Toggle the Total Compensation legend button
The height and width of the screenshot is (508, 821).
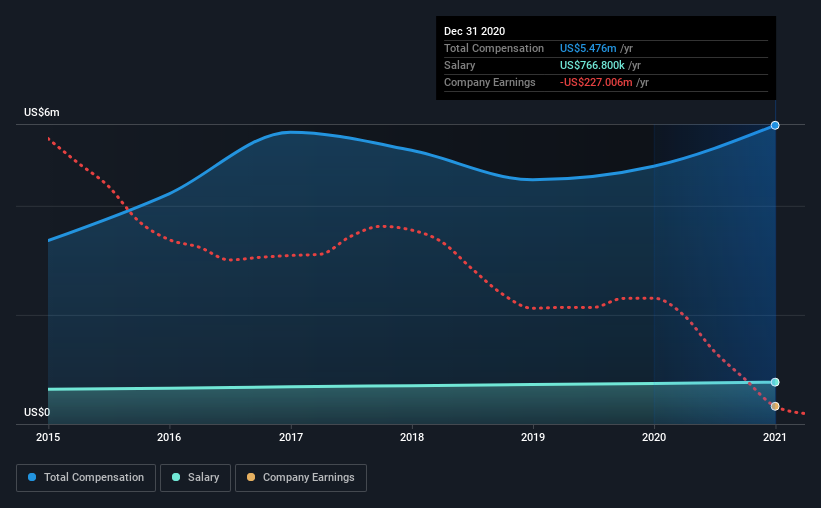pyautogui.click(x=86, y=478)
